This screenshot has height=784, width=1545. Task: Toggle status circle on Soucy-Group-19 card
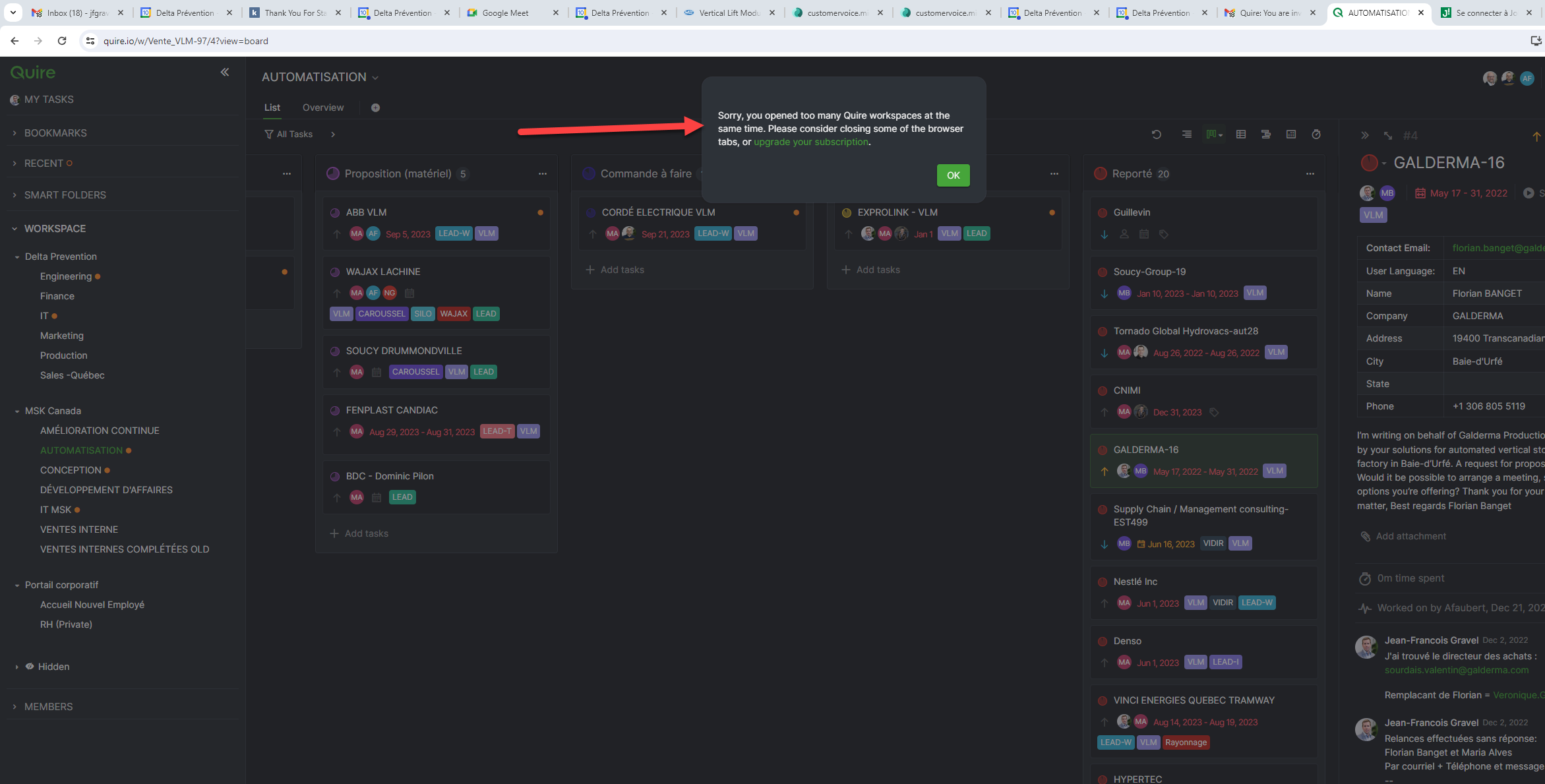1103,272
